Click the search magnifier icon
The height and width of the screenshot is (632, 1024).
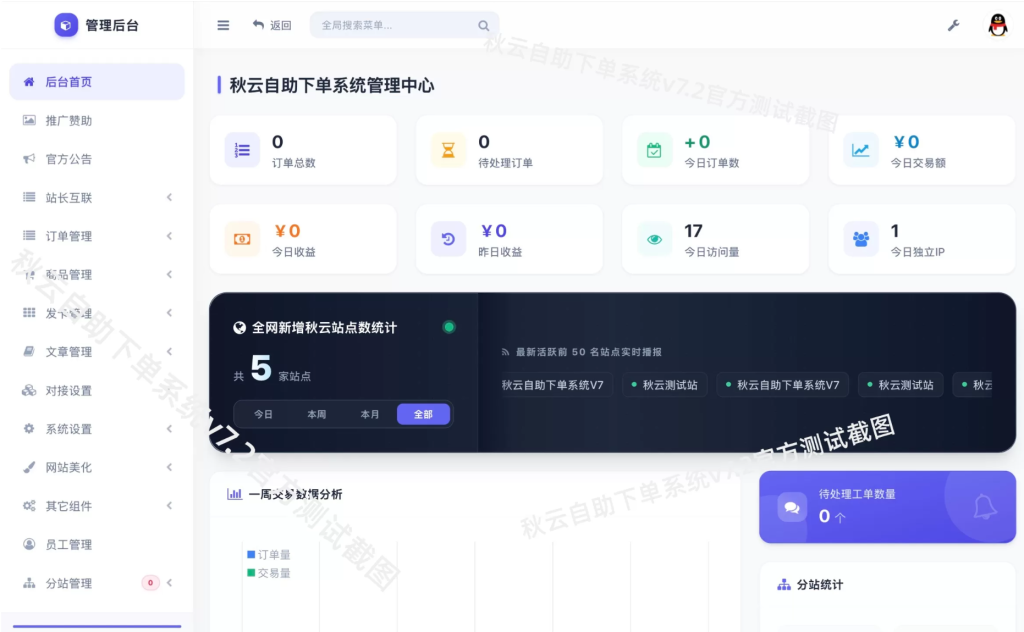pos(483,25)
